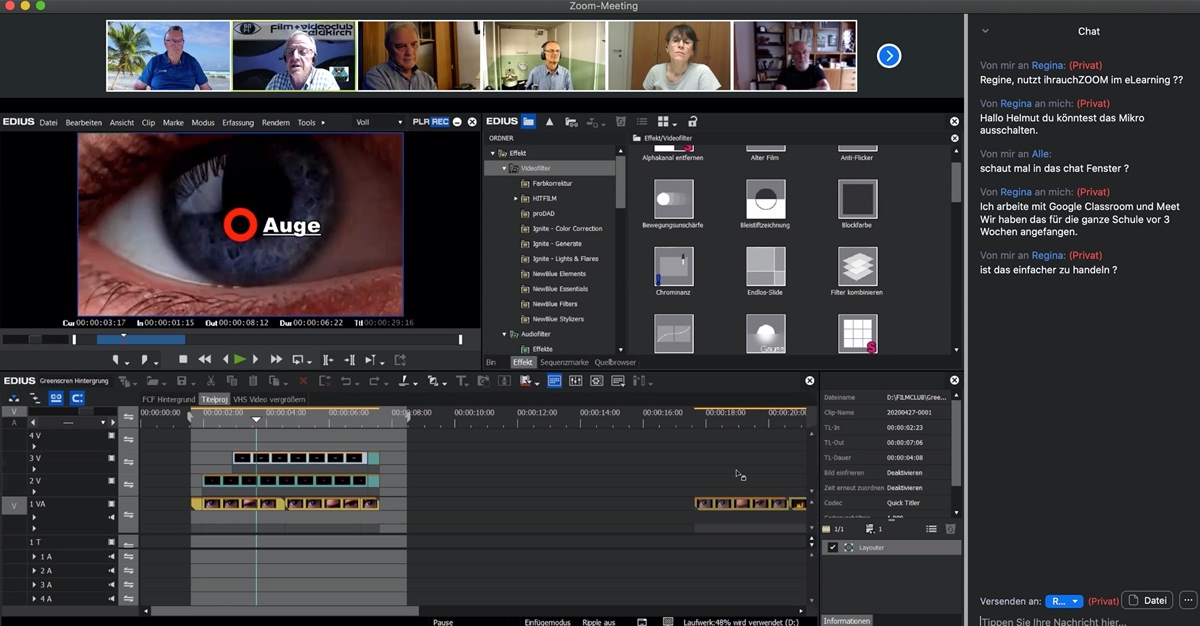Click the create title T icon

pos(460,381)
